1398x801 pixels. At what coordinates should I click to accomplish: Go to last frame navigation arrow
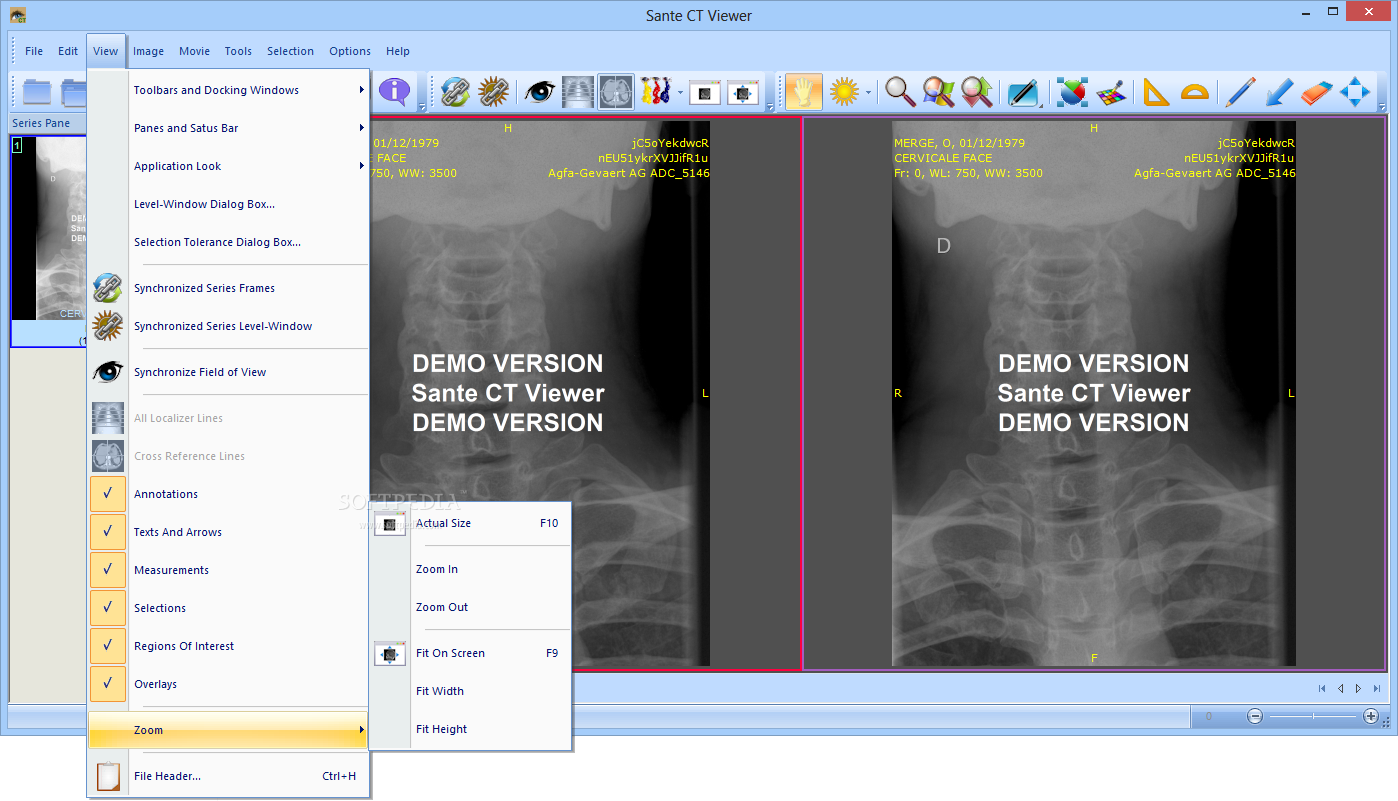point(1377,688)
